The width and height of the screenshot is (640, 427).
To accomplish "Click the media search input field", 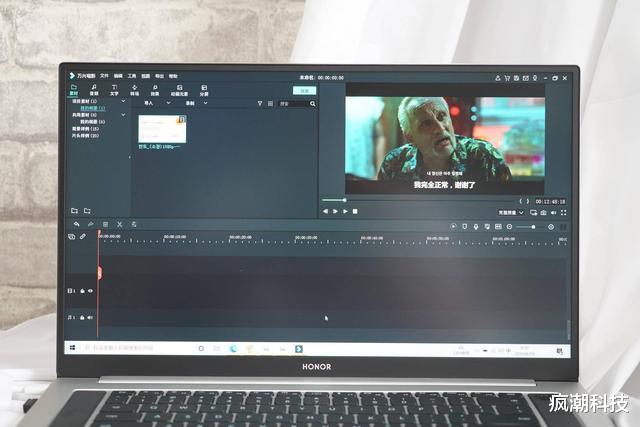I will 293,104.
